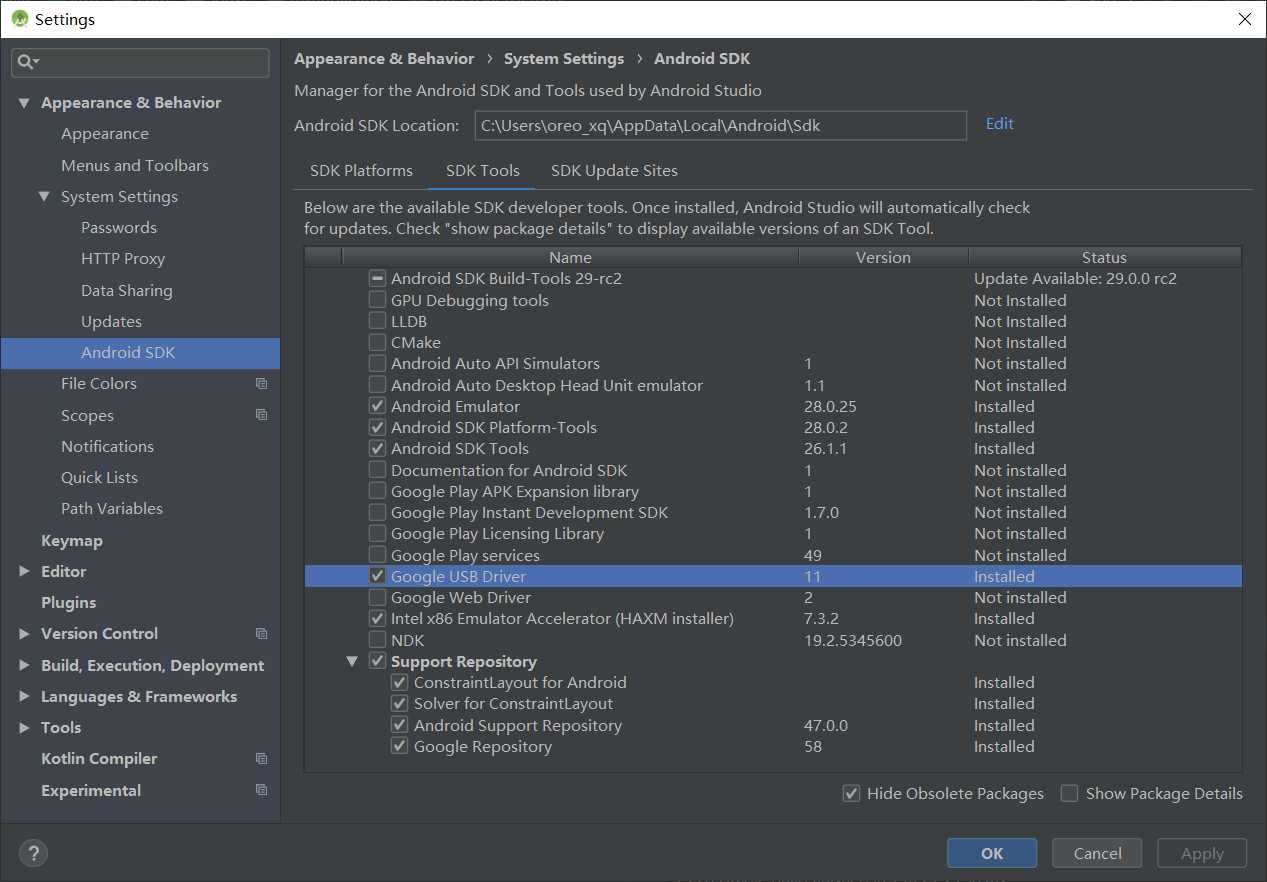This screenshot has width=1267, height=882.
Task: Select Passwords in the settings tree
Action: (119, 228)
